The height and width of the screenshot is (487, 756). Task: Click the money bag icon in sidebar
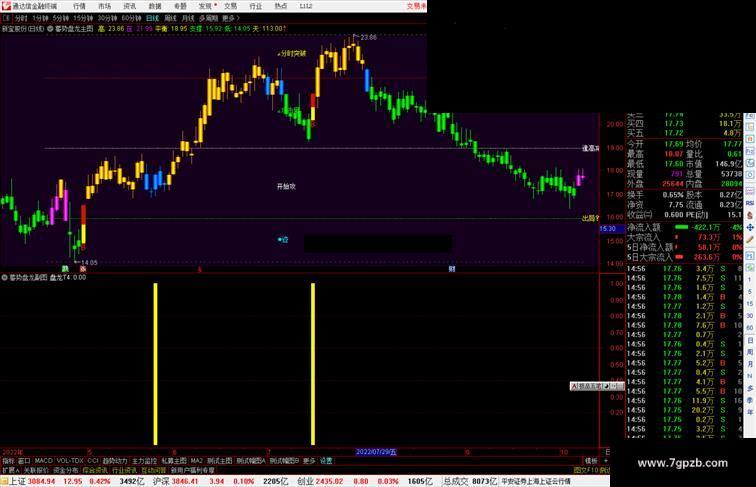point(750,215)
